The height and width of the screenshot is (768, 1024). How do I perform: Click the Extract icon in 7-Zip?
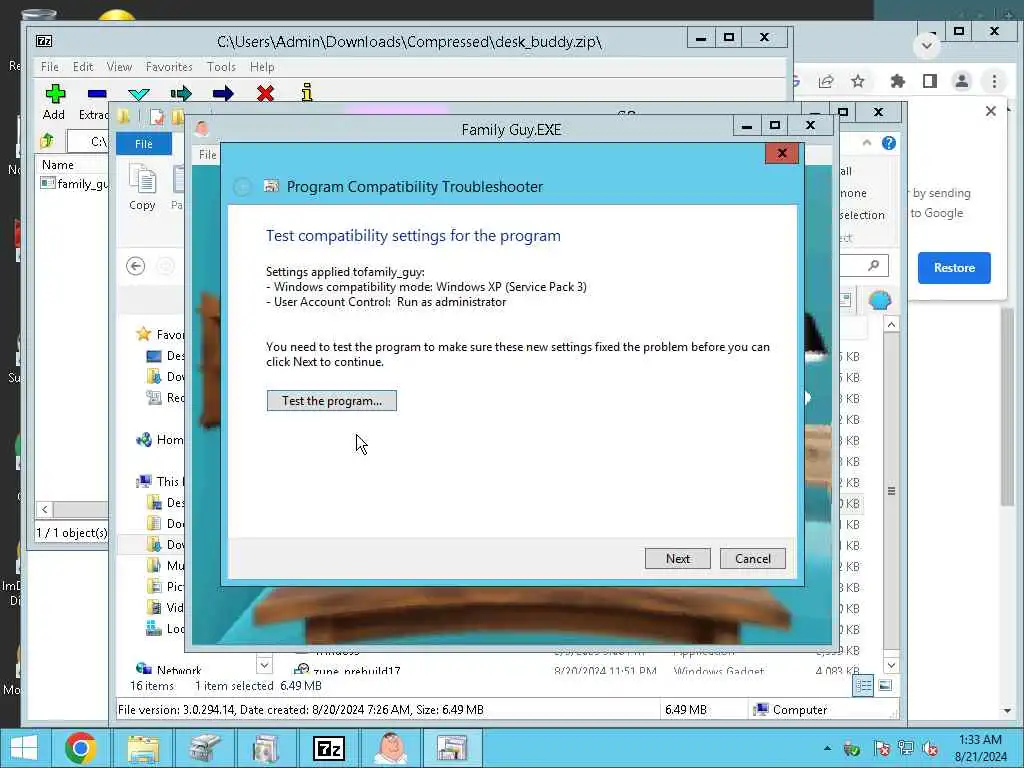96,94
